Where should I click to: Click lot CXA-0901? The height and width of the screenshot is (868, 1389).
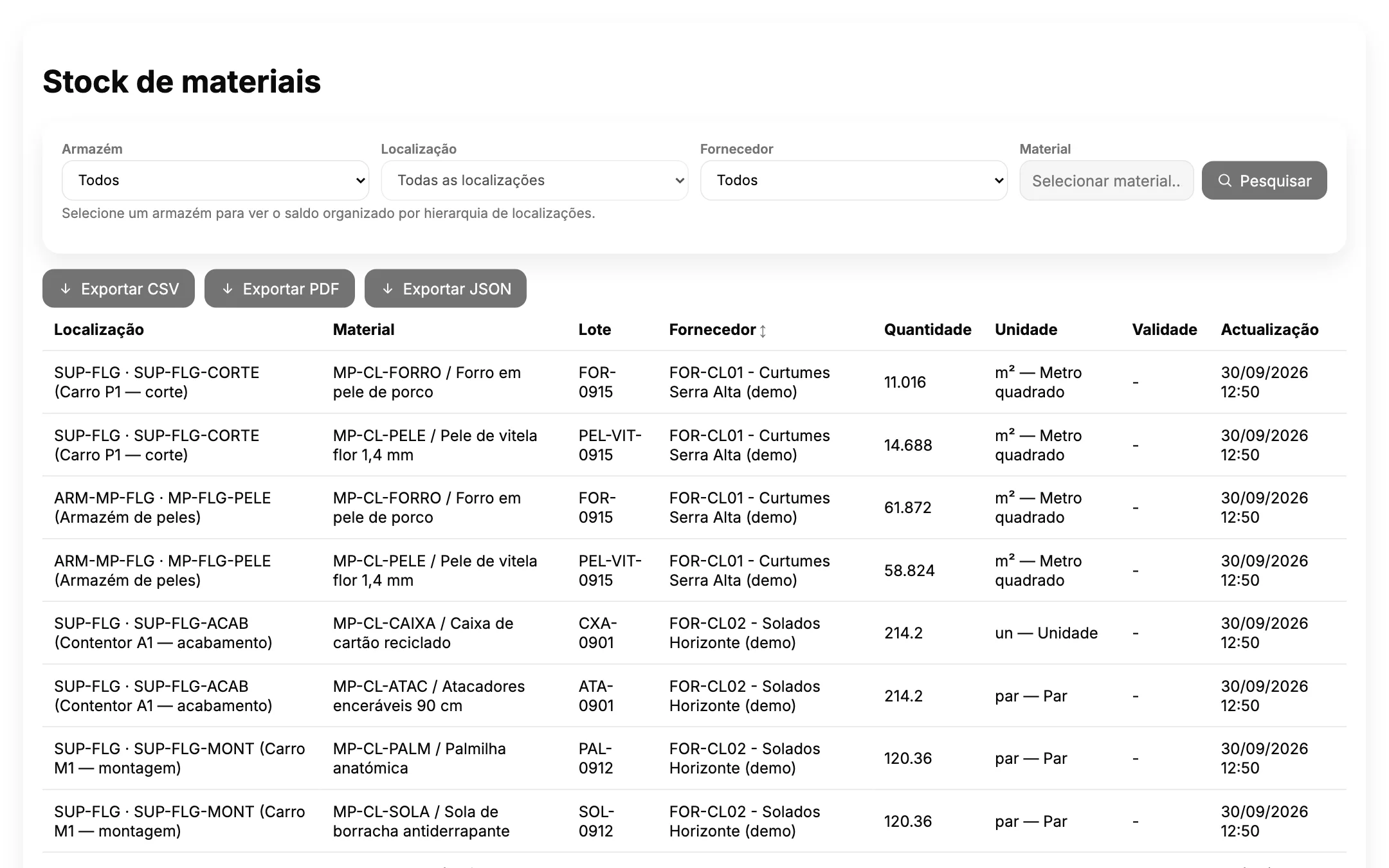[597, 633]
